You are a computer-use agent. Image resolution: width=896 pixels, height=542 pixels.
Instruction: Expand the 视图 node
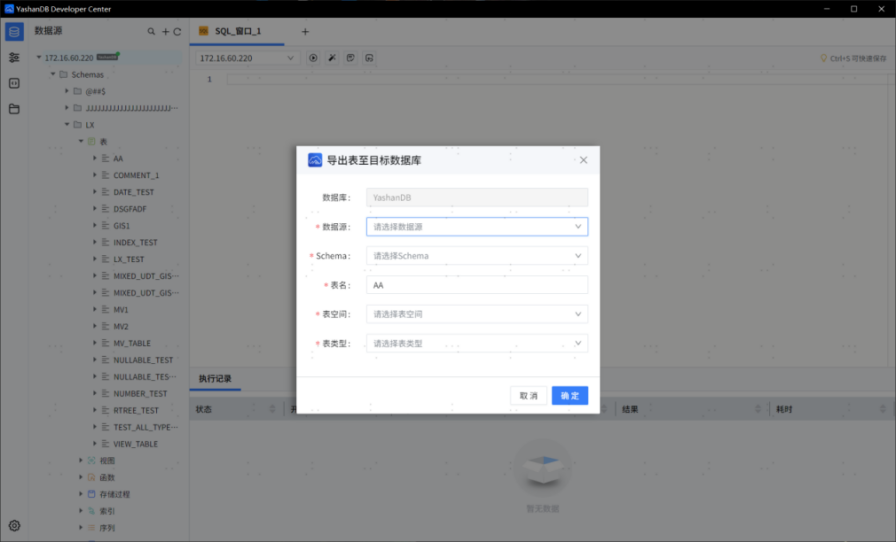coord(81,460)
